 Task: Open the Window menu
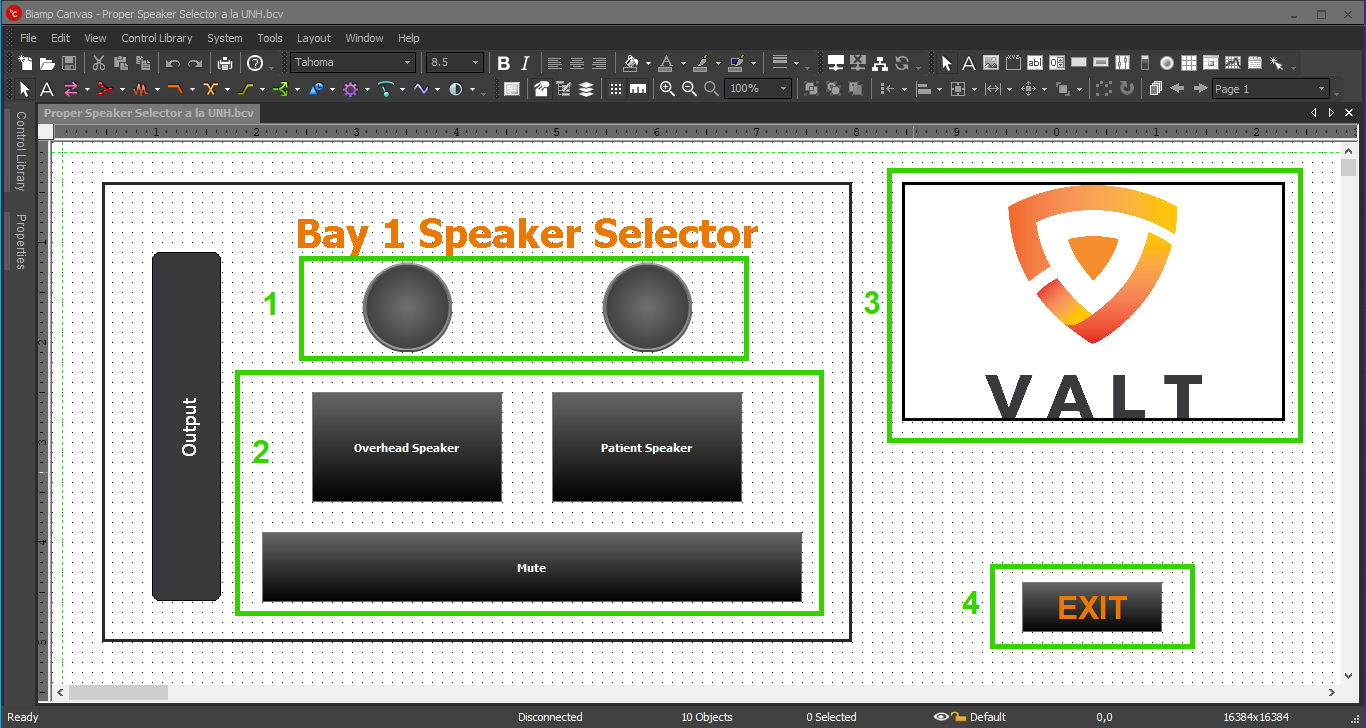click(x=364, y=38)
